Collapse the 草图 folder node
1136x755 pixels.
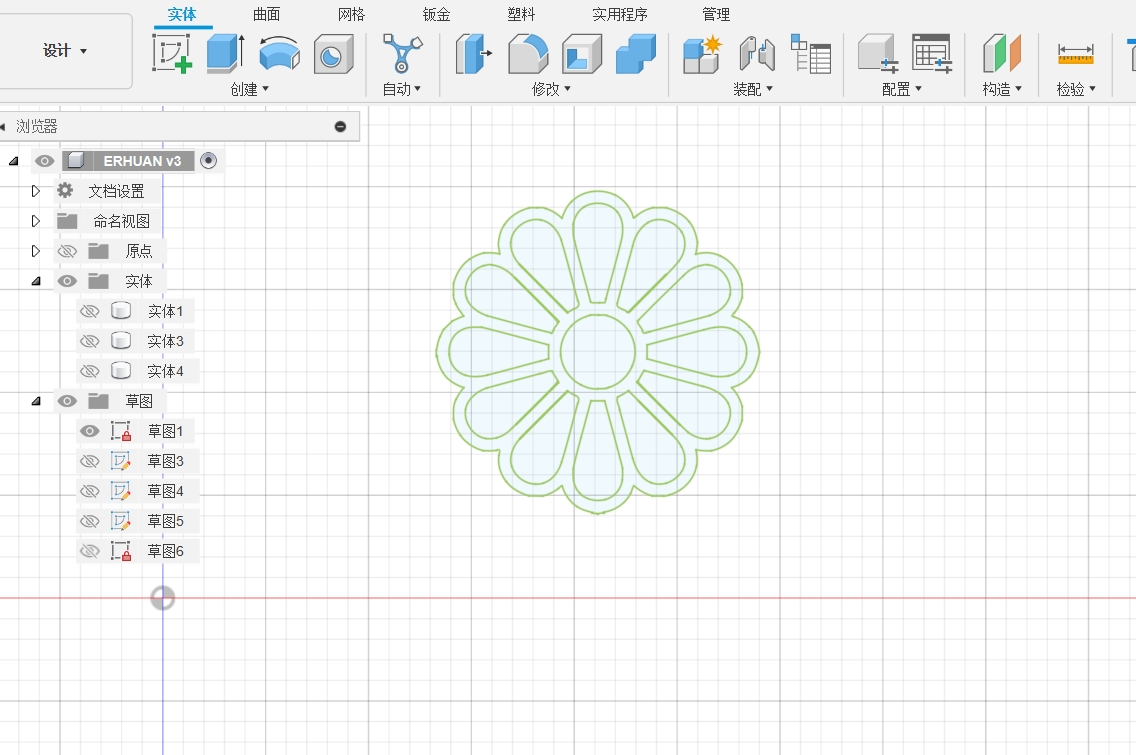click(x=36, y=401)
